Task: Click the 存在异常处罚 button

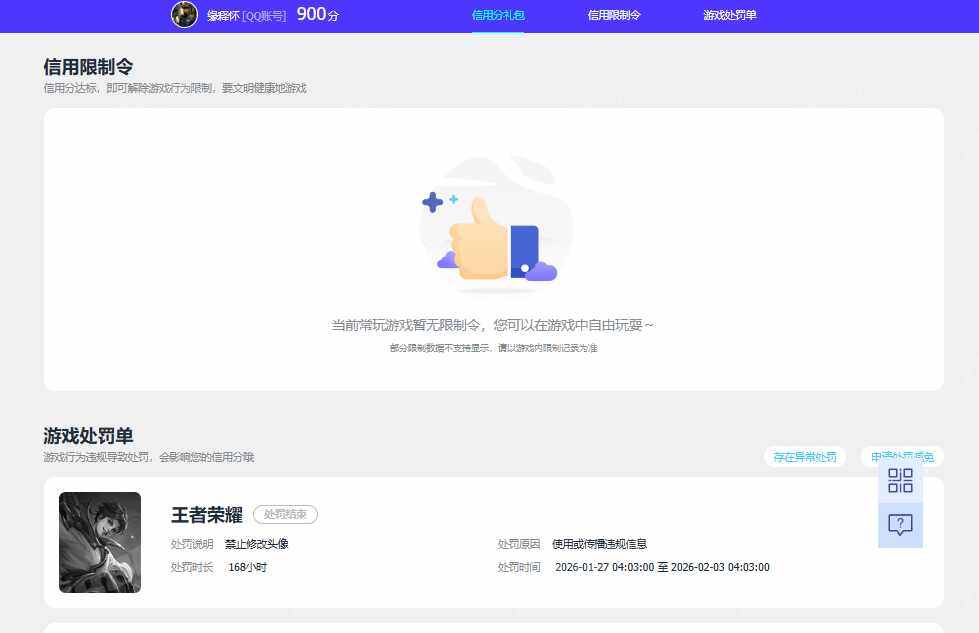Action: 805,457
